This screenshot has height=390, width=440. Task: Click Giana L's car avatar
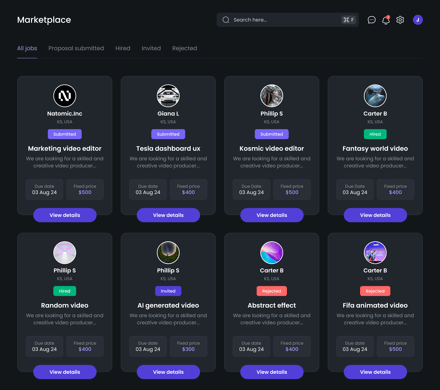(x=168, y=96)
